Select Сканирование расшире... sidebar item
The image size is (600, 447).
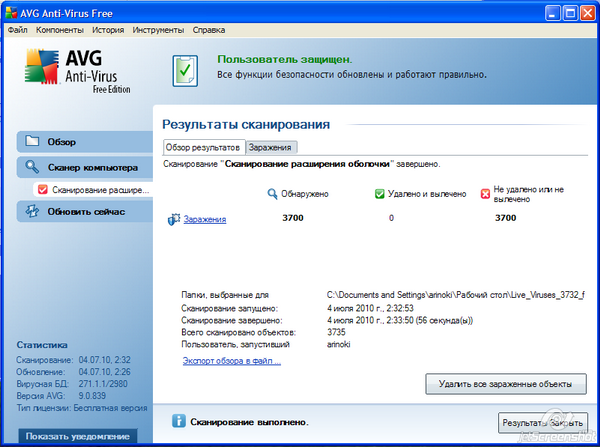click(93, 190)
